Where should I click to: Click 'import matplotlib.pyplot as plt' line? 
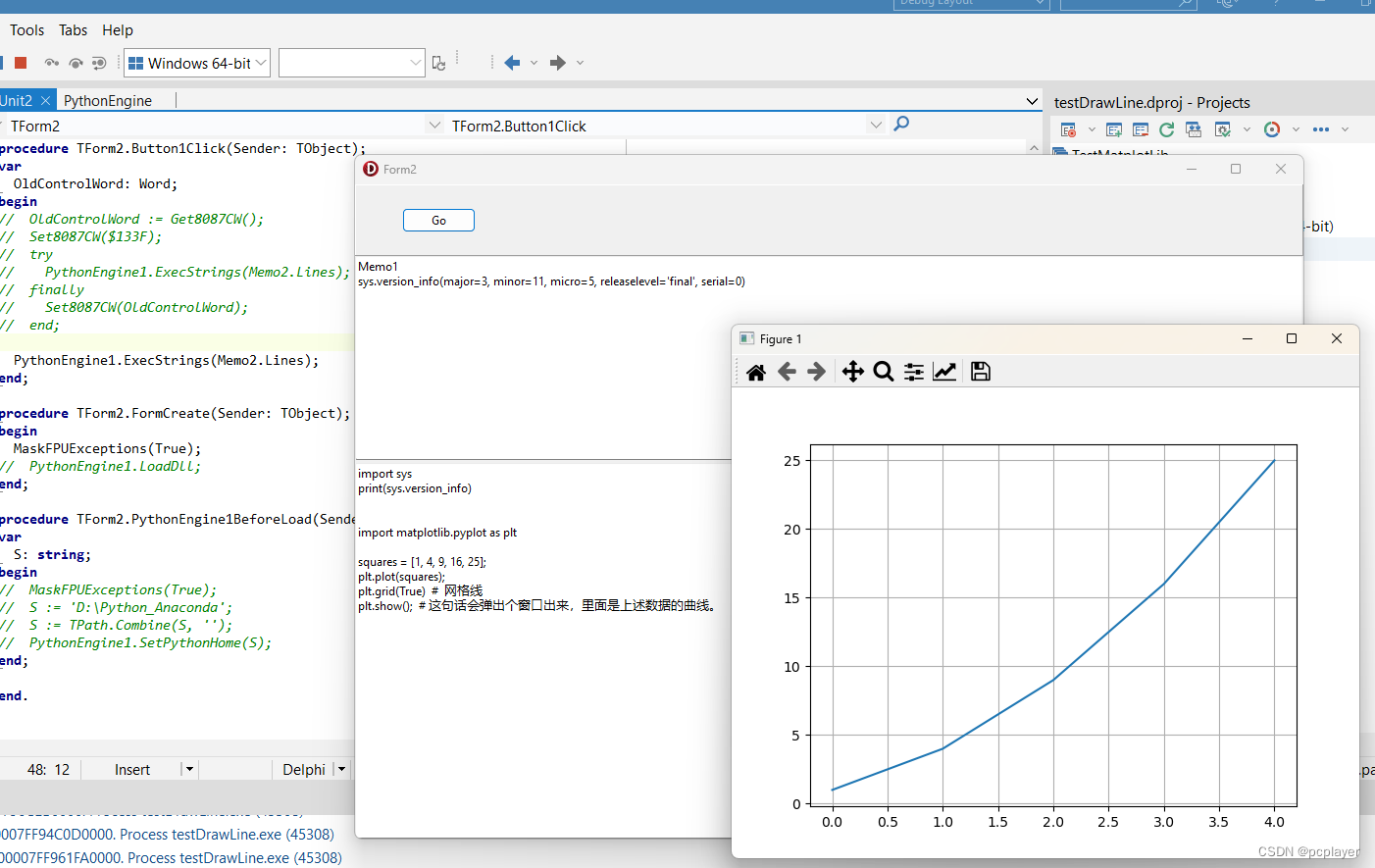tap(437, 533)
